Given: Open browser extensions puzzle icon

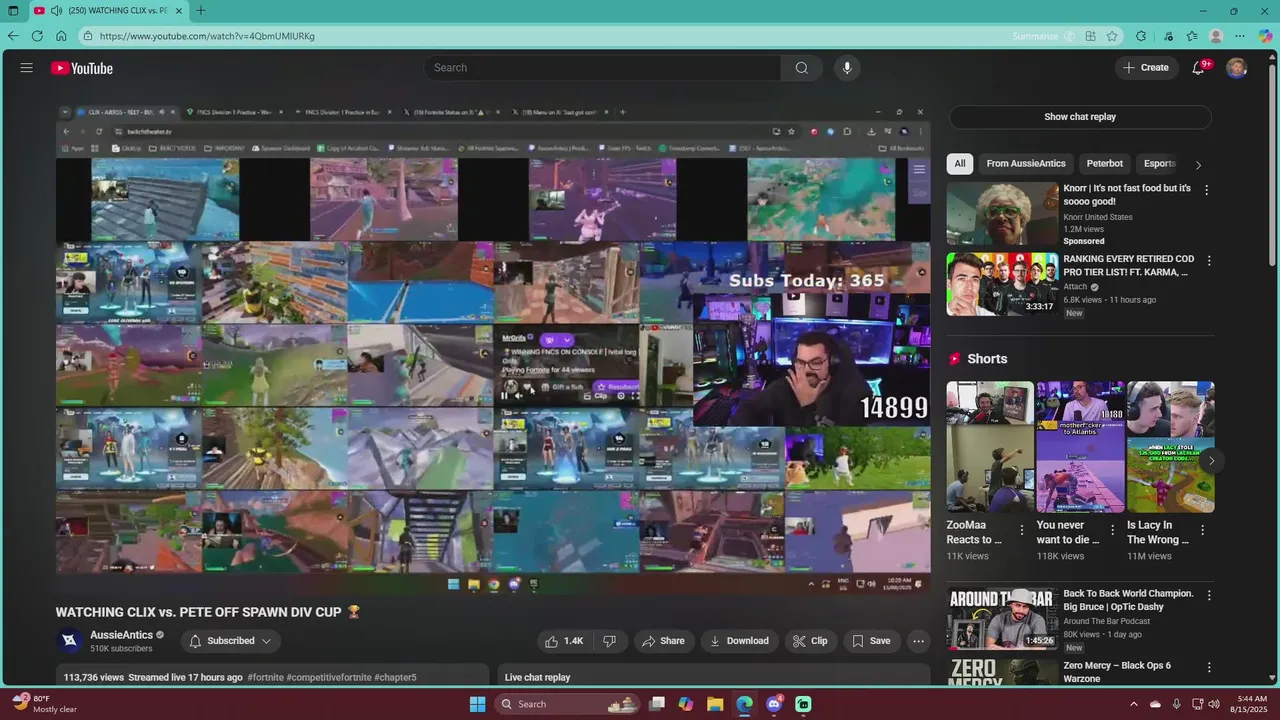Looking at the screenshot, I should pos(1141,36).
